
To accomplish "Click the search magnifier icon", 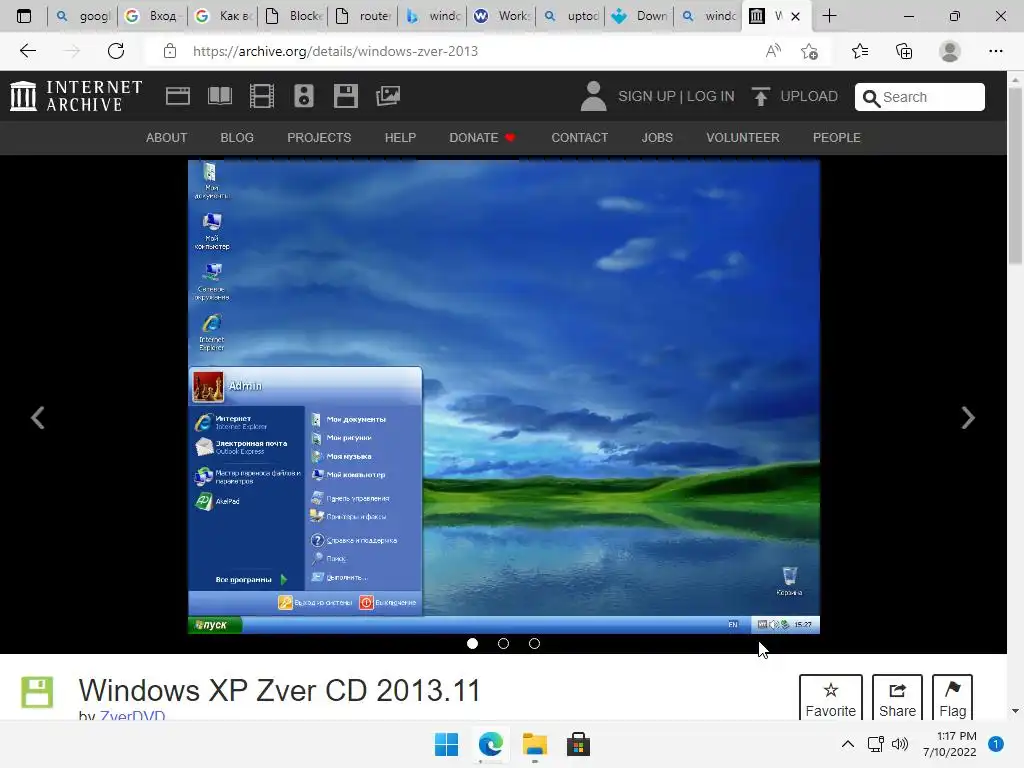I will [x=871, y=98].
